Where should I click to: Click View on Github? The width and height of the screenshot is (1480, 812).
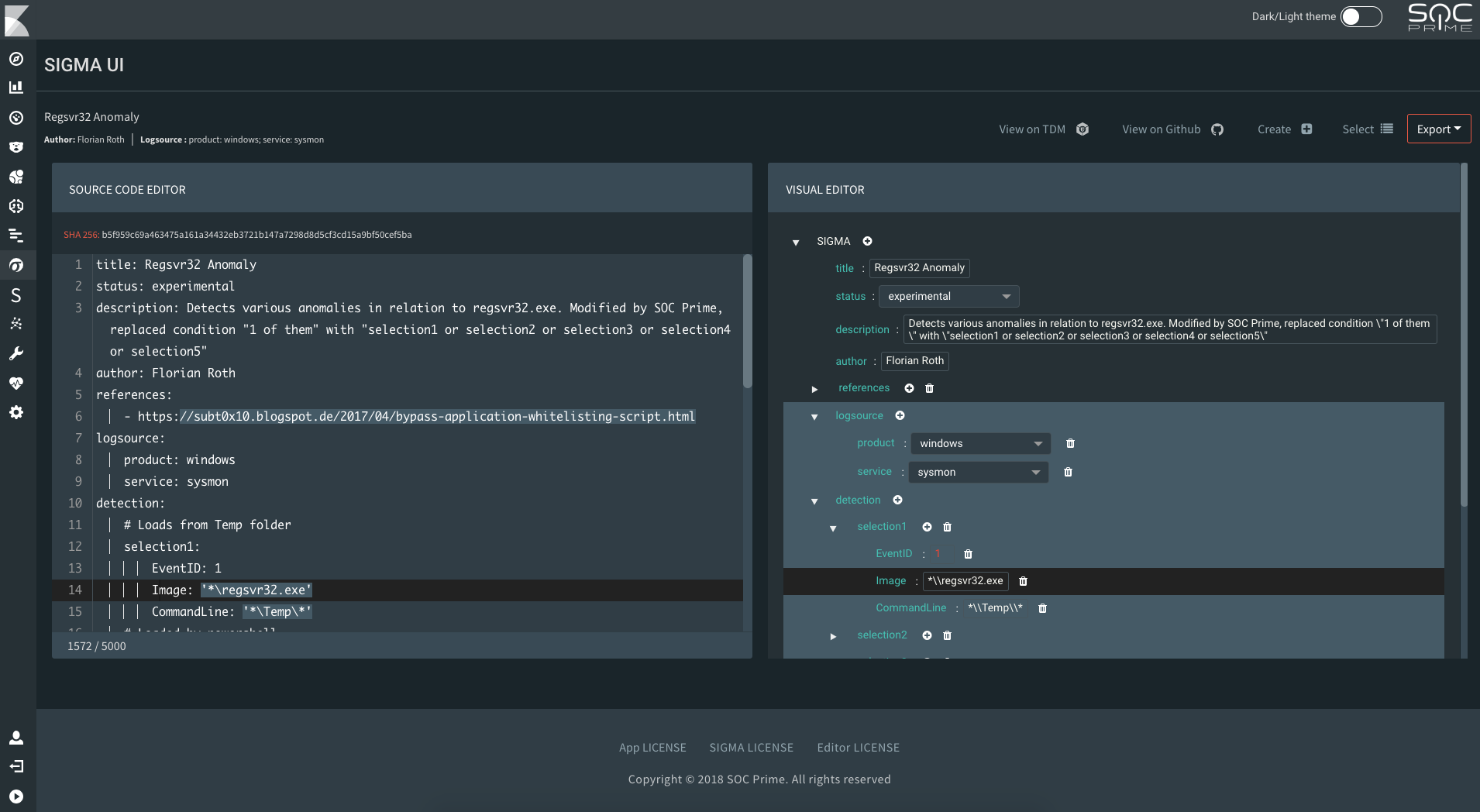[x=1172, y=129]
